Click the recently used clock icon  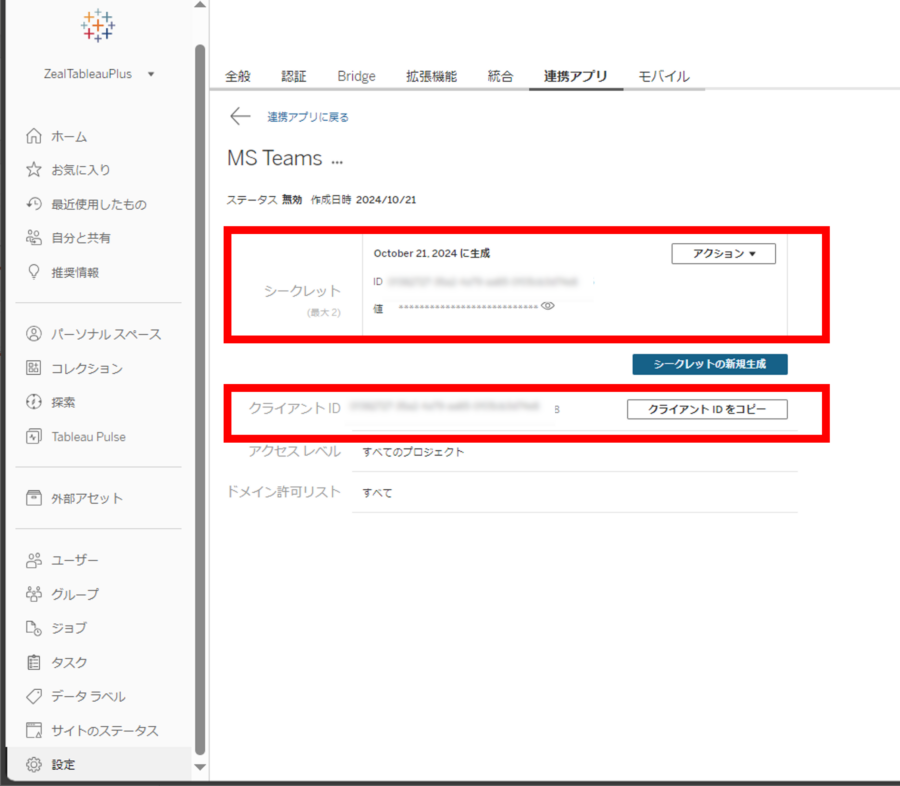[34, 204]
